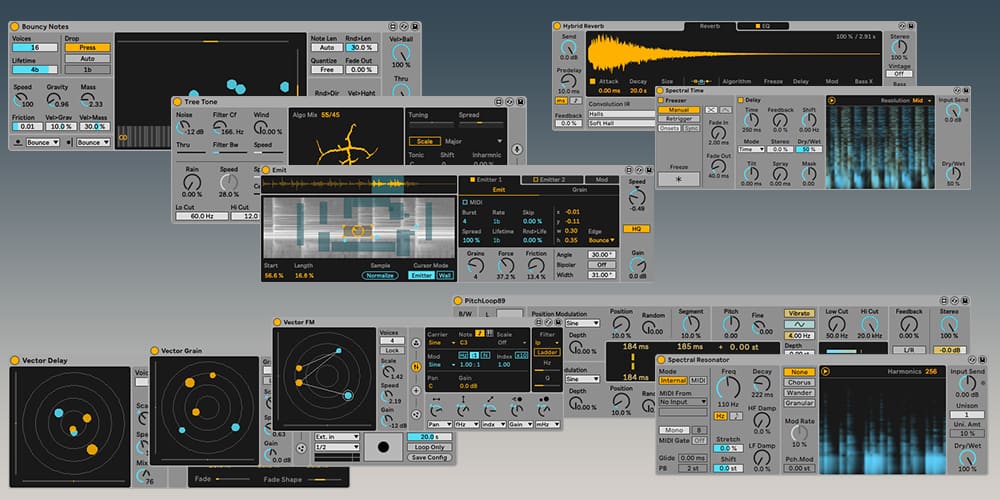Click the Freeze snowflake button
This screenshot has width=1000, height=500.
click(679, 179)
